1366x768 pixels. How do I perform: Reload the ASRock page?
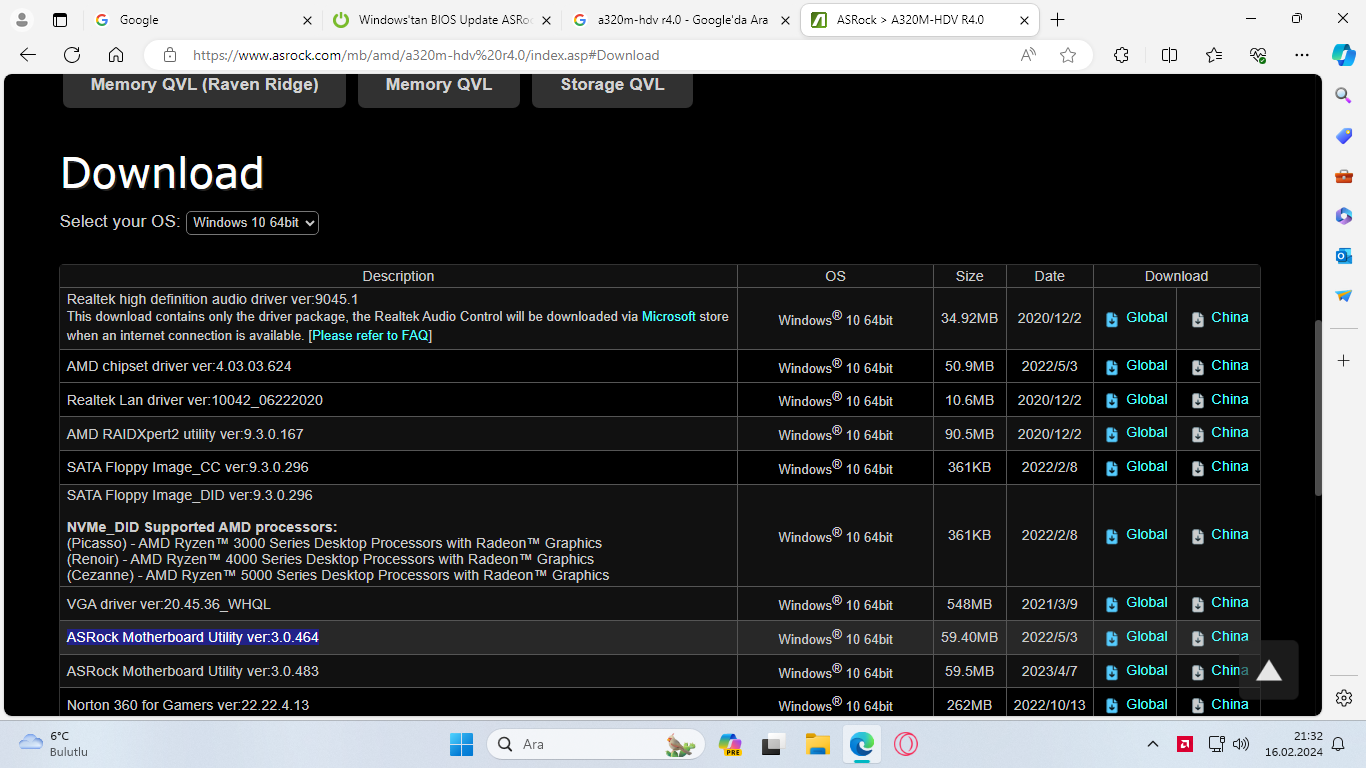72,55
